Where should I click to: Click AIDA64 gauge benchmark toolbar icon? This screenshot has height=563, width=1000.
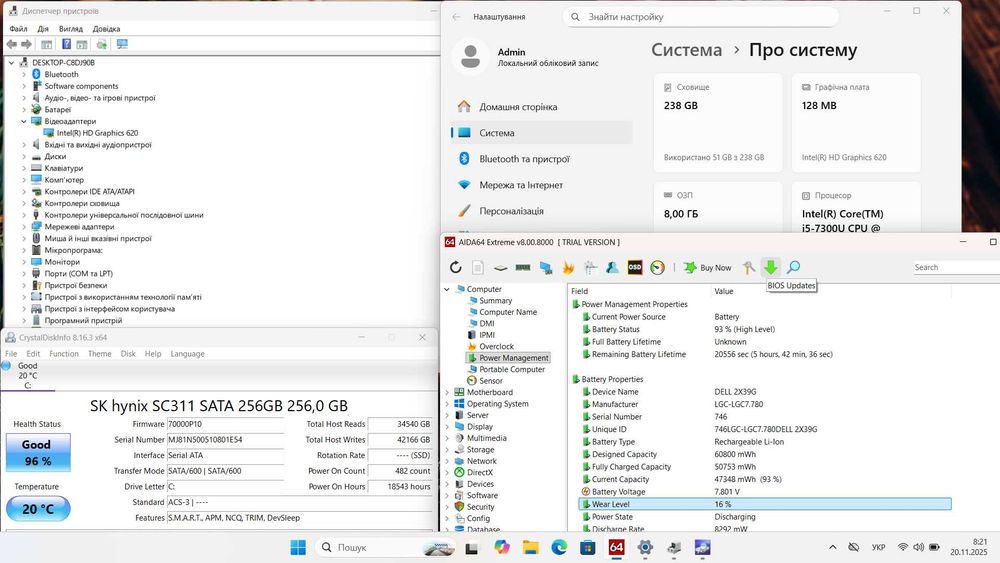coord(658,268)
